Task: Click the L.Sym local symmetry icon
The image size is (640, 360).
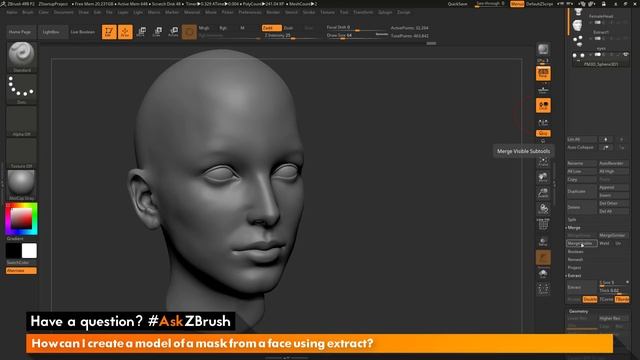Action: click(x=543, y=122)
